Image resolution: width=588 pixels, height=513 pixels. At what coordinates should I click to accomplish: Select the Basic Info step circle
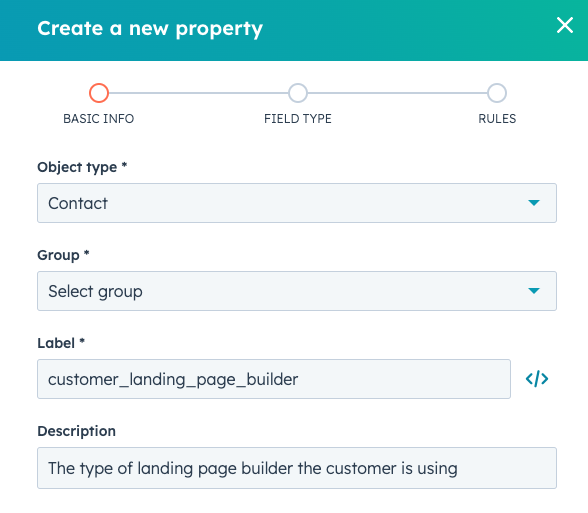coord(99,93)
